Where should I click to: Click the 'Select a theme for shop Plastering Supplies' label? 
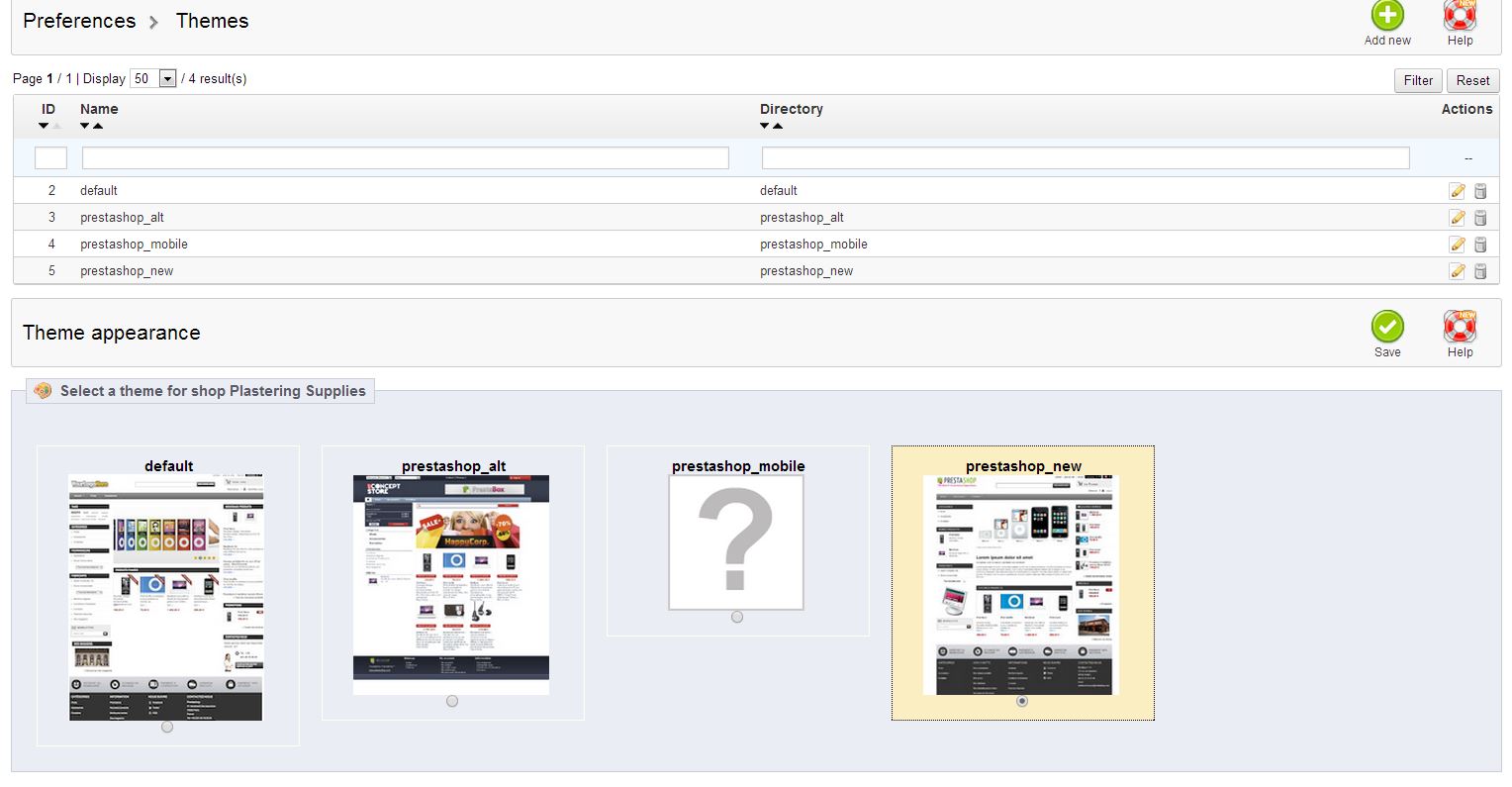click(x=213, y=391)
